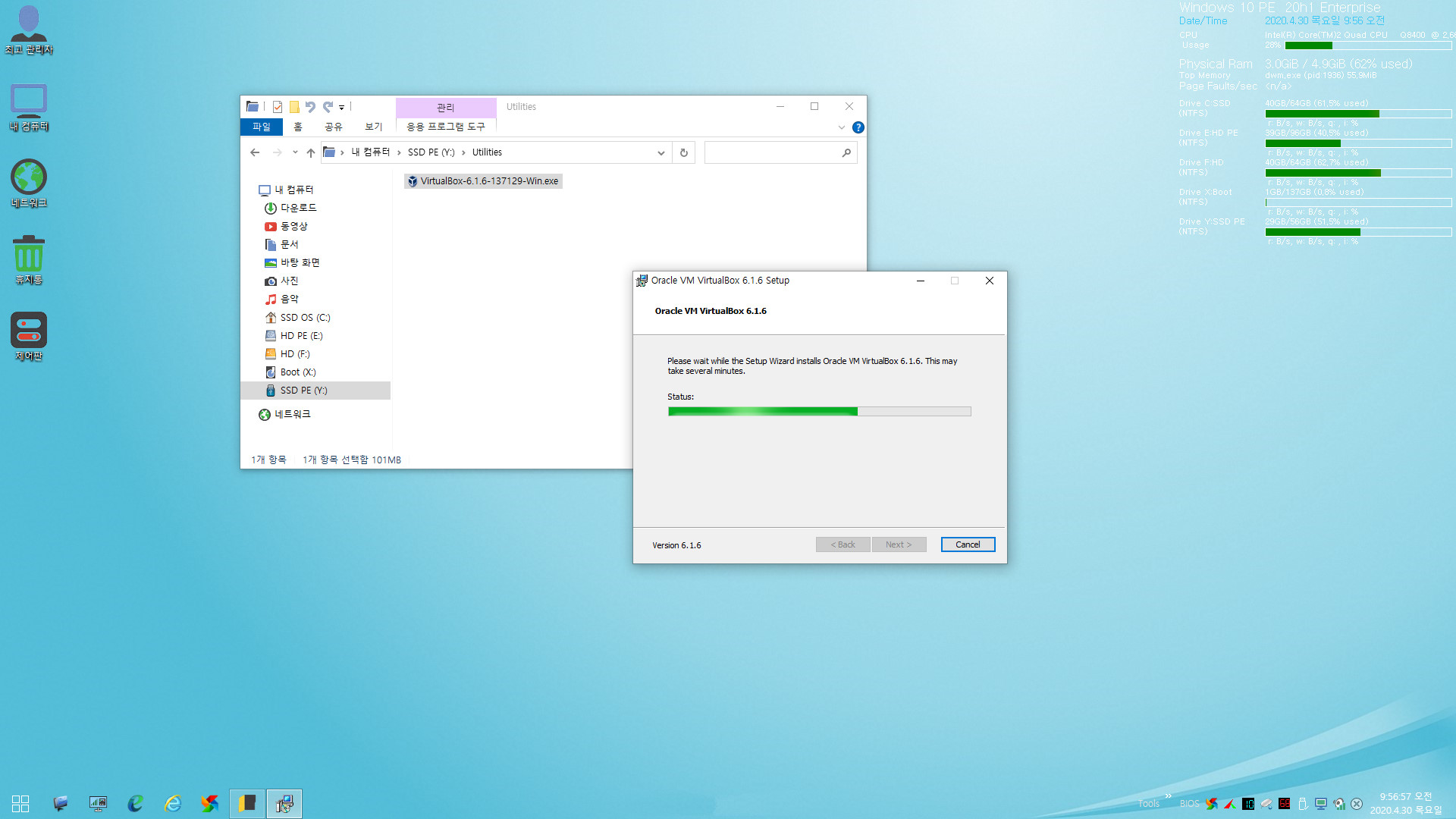Click the USB drive tray icon

(1303, 804)
